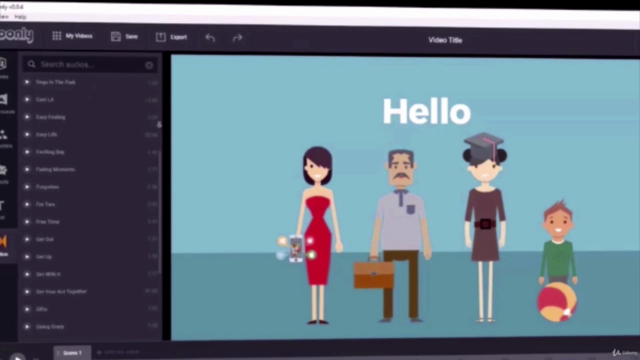Select the 'For Two' audio name
This screenshot has height=360, width=640.
[x=45, y=204]
